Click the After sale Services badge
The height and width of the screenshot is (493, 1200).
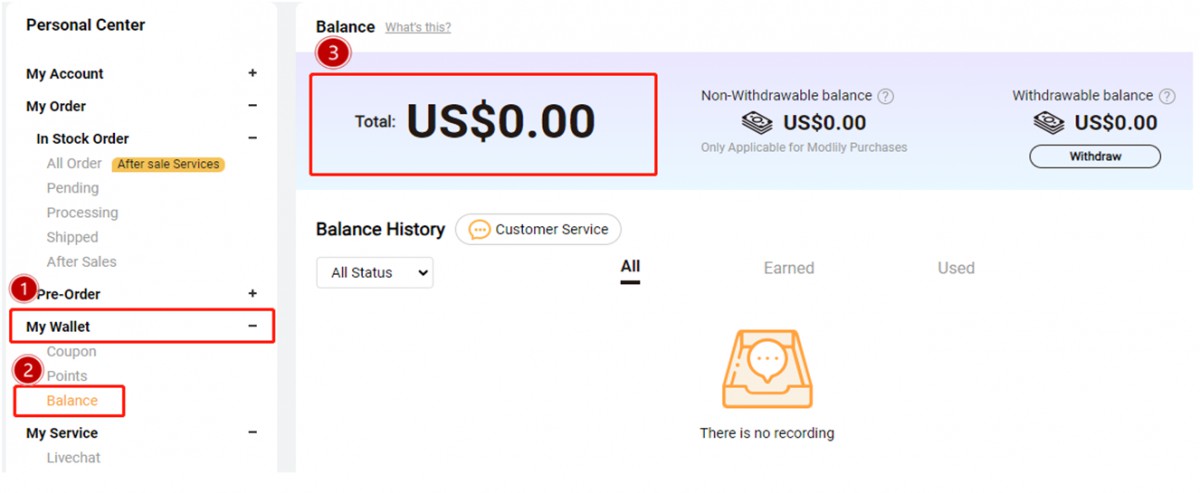[168, 164]
